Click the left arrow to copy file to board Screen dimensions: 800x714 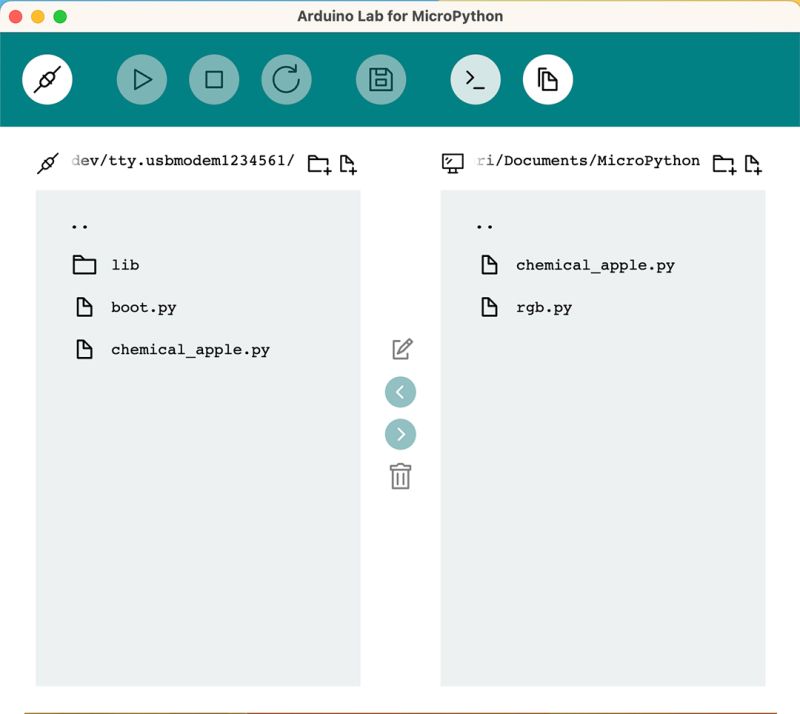pos(401,392)
